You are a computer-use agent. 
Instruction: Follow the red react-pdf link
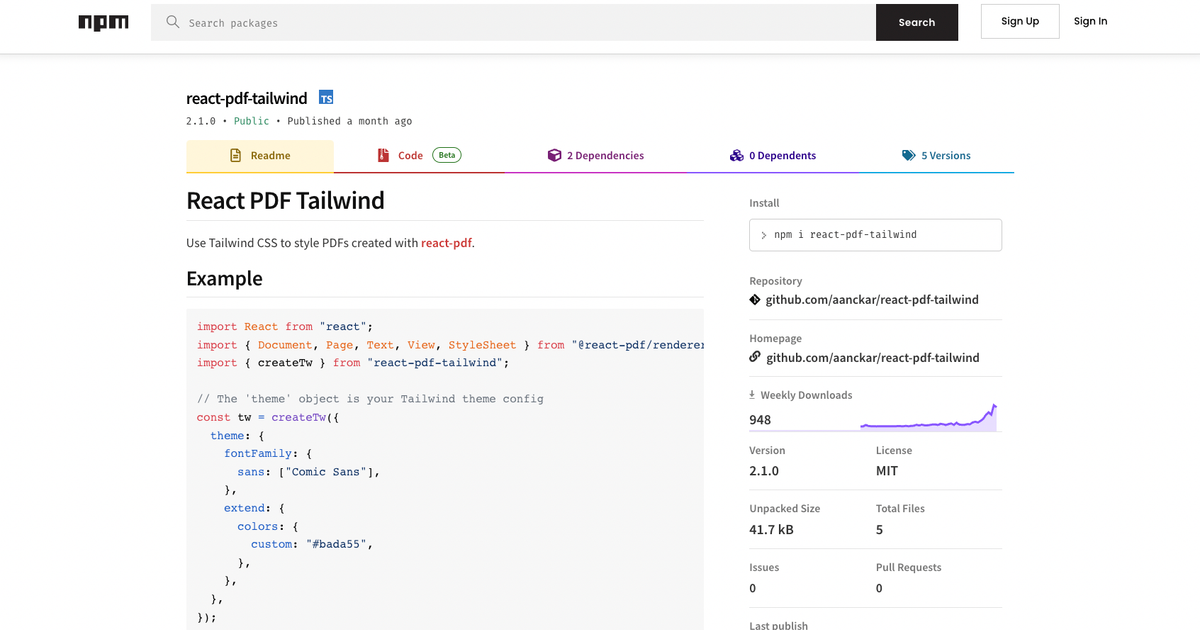[446, 243]
